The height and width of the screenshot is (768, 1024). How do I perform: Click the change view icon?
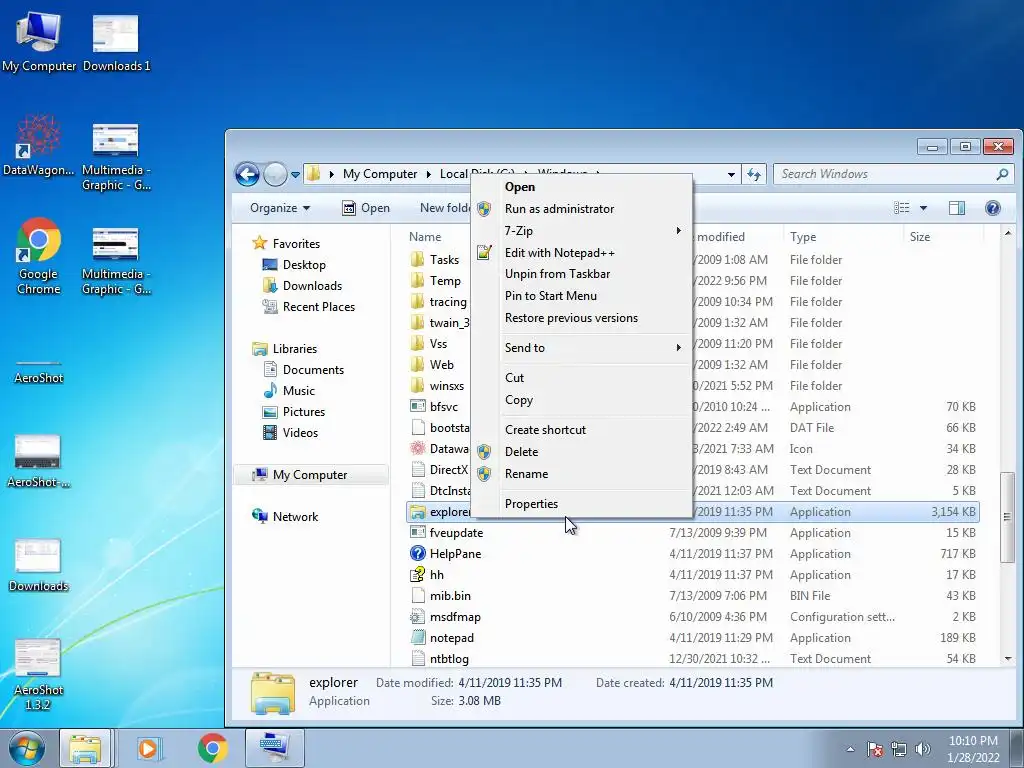(902, 208)
